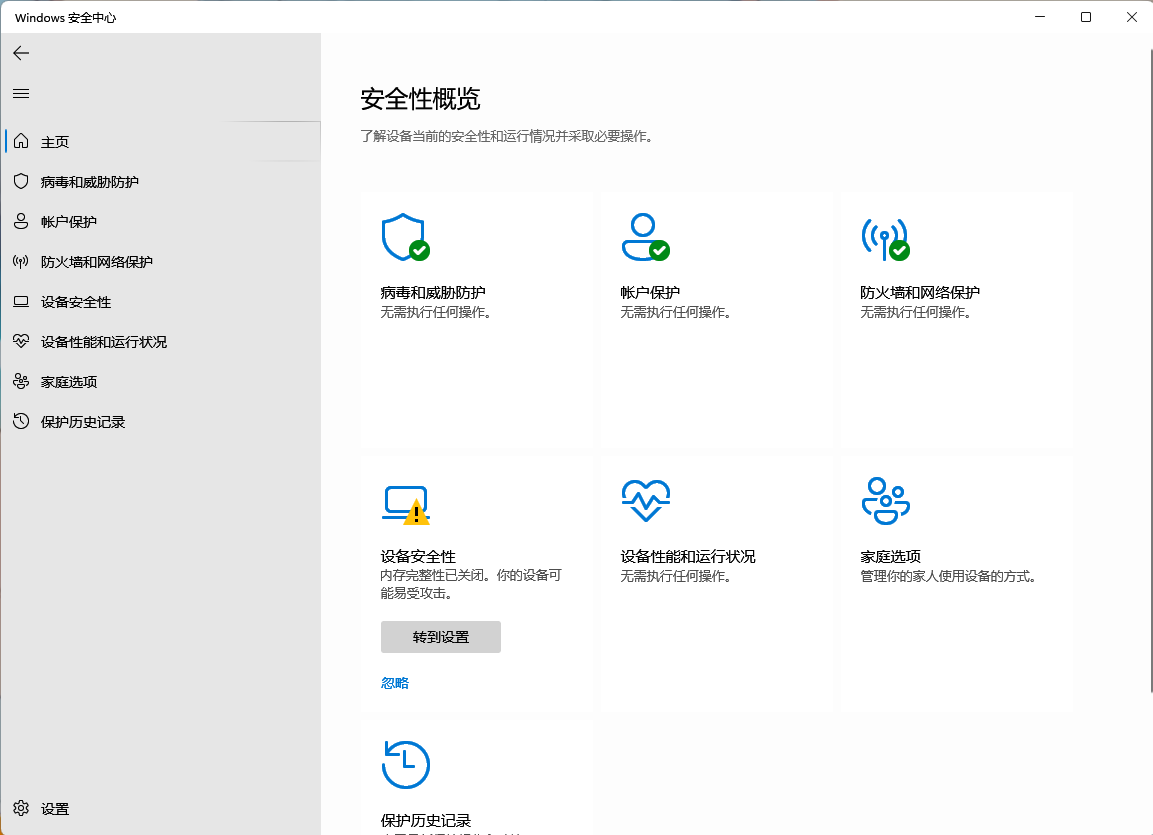Click the text 管理你的家人使用设备的方式。
The height and width of the screenshot is (835, 1153).
pos(948,576)
